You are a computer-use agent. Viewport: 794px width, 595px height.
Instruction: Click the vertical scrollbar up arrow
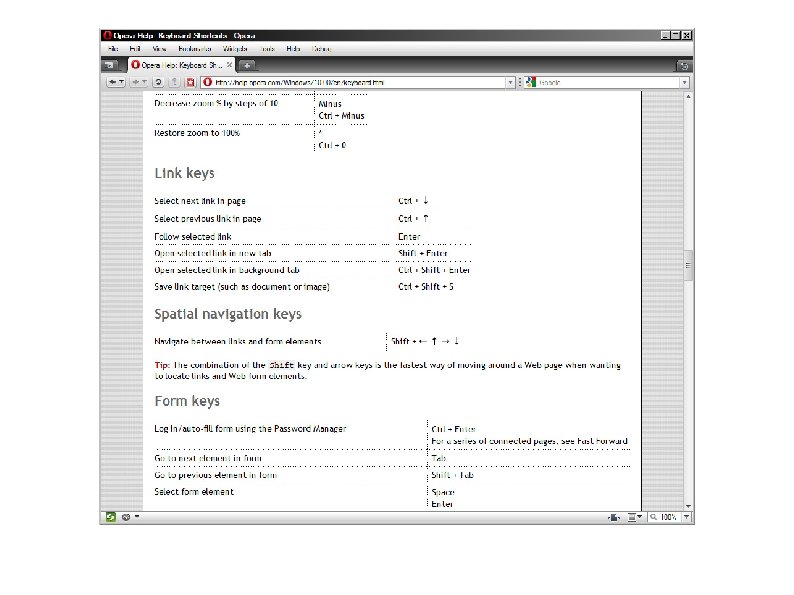click(x=688, y=96)
